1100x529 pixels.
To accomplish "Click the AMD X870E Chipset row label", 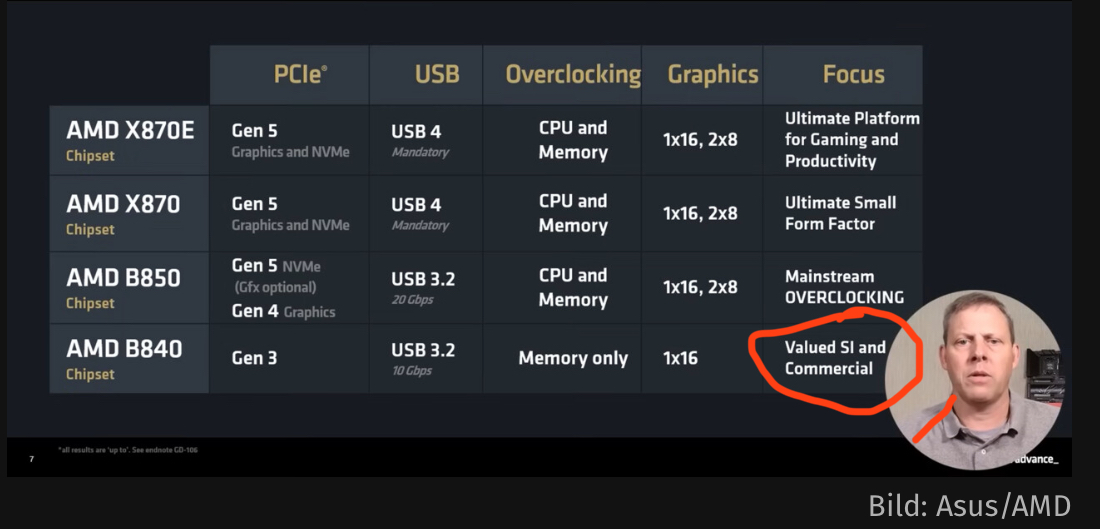I will [130, 140].
